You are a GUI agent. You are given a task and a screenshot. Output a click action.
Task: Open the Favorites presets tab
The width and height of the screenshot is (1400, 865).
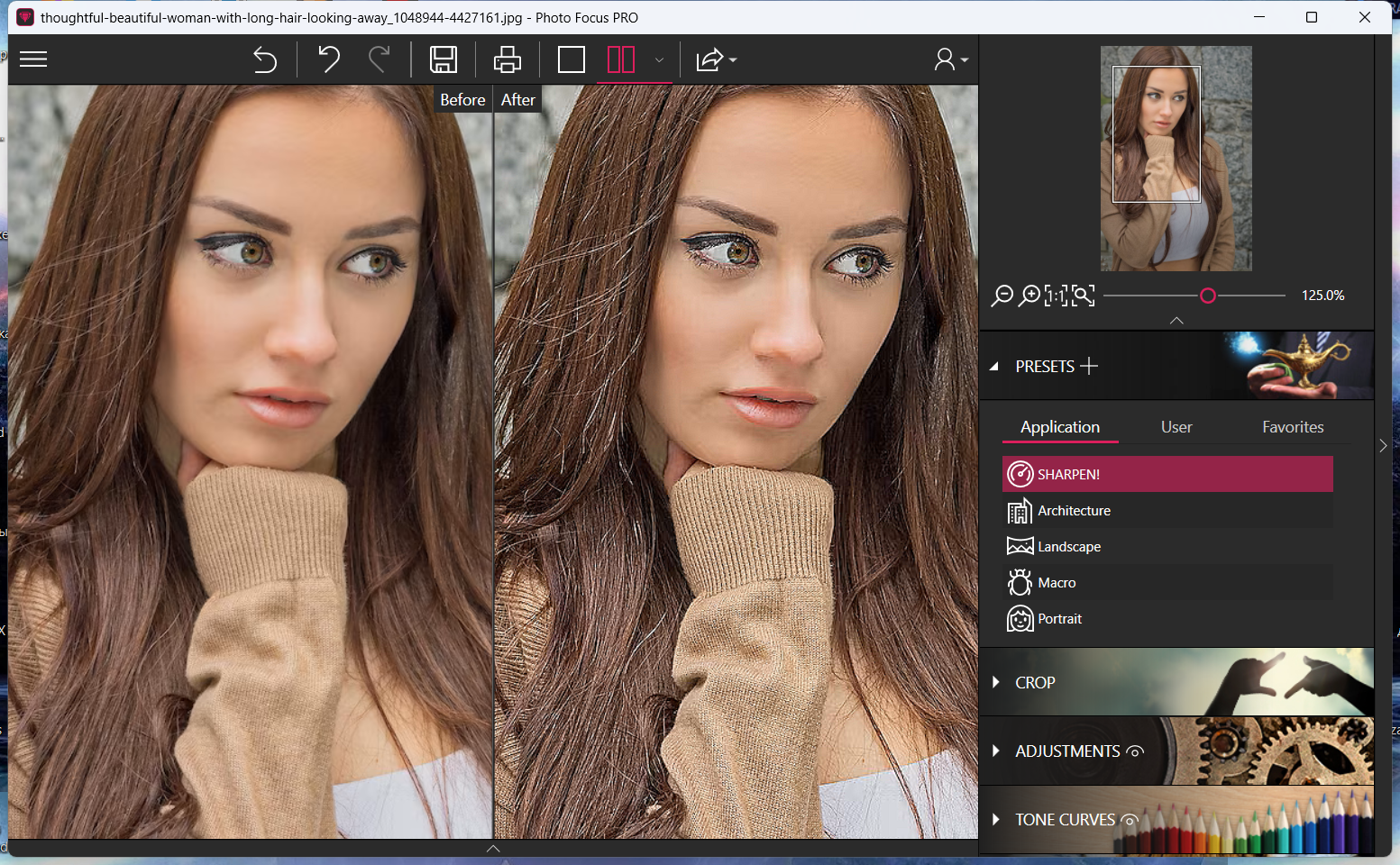1292,427
